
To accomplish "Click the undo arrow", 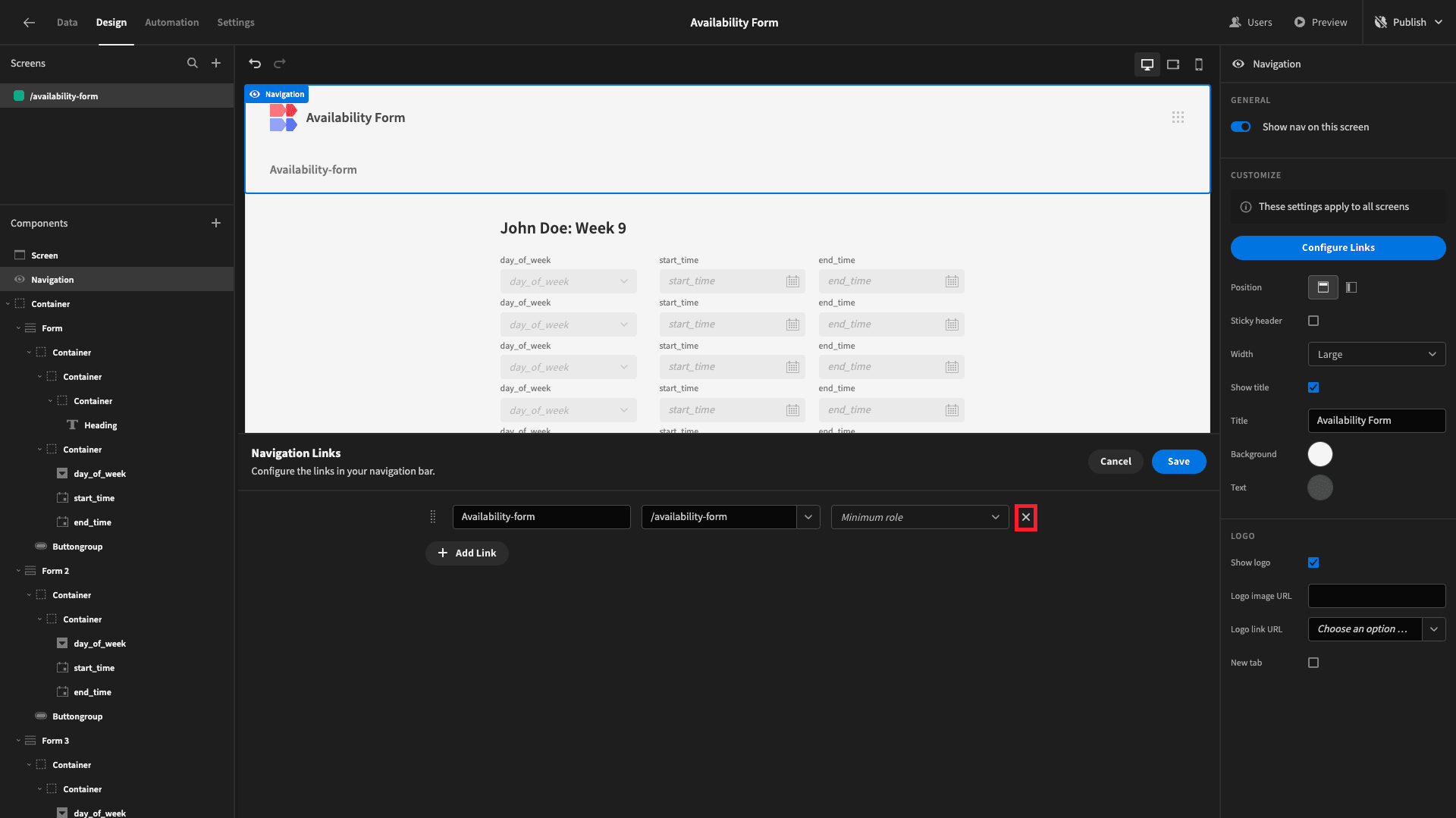I will coord(255,64).
